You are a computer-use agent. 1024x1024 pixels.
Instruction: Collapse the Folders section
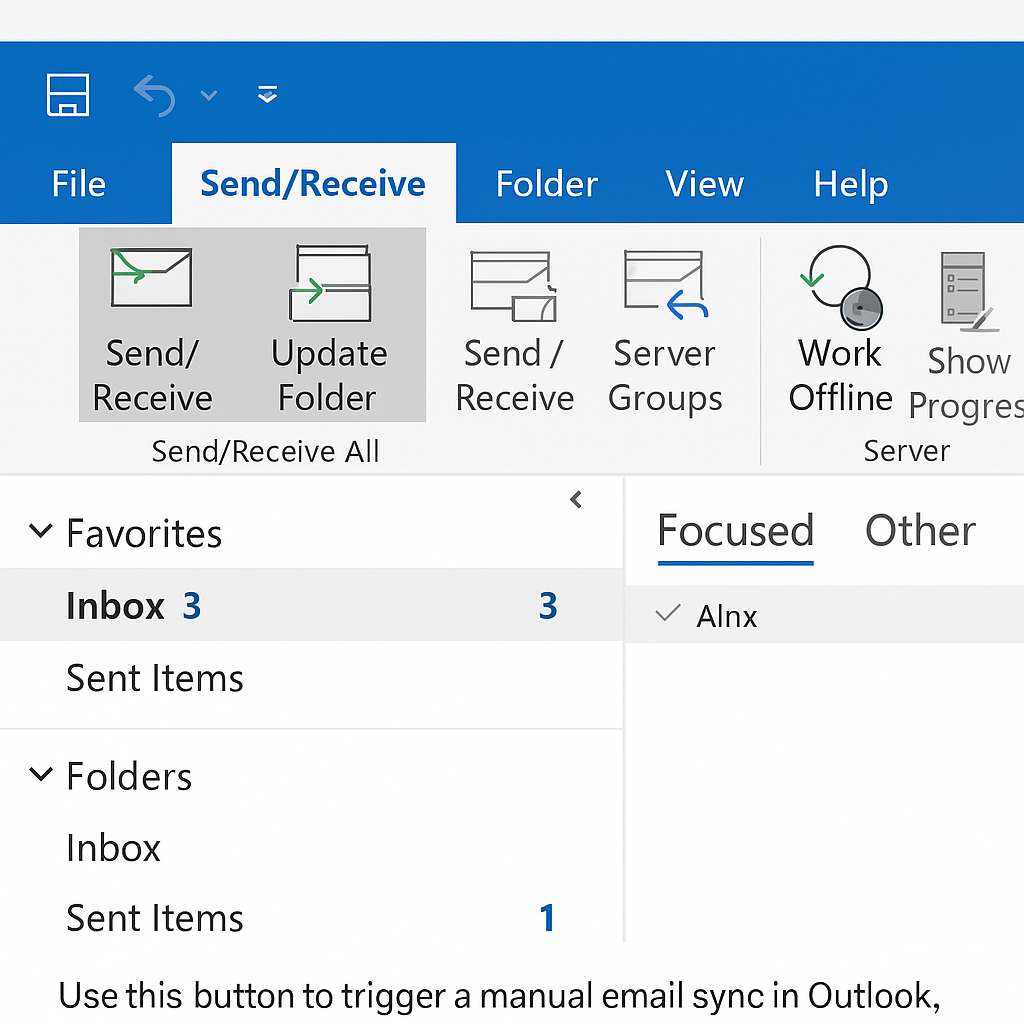pyautogui.click(x=40, y=774)
